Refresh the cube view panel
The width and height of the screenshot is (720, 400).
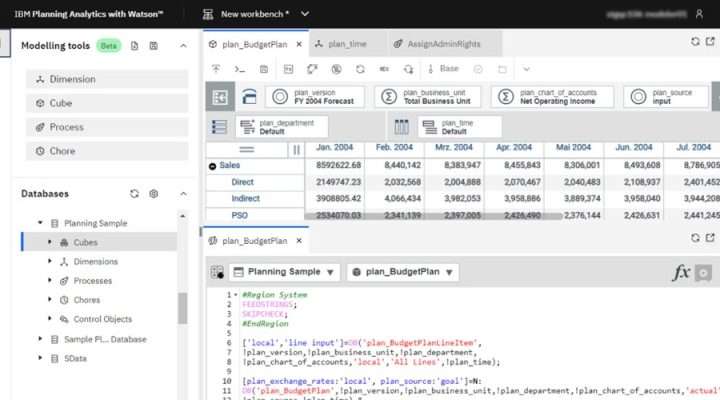click(695, 42)
